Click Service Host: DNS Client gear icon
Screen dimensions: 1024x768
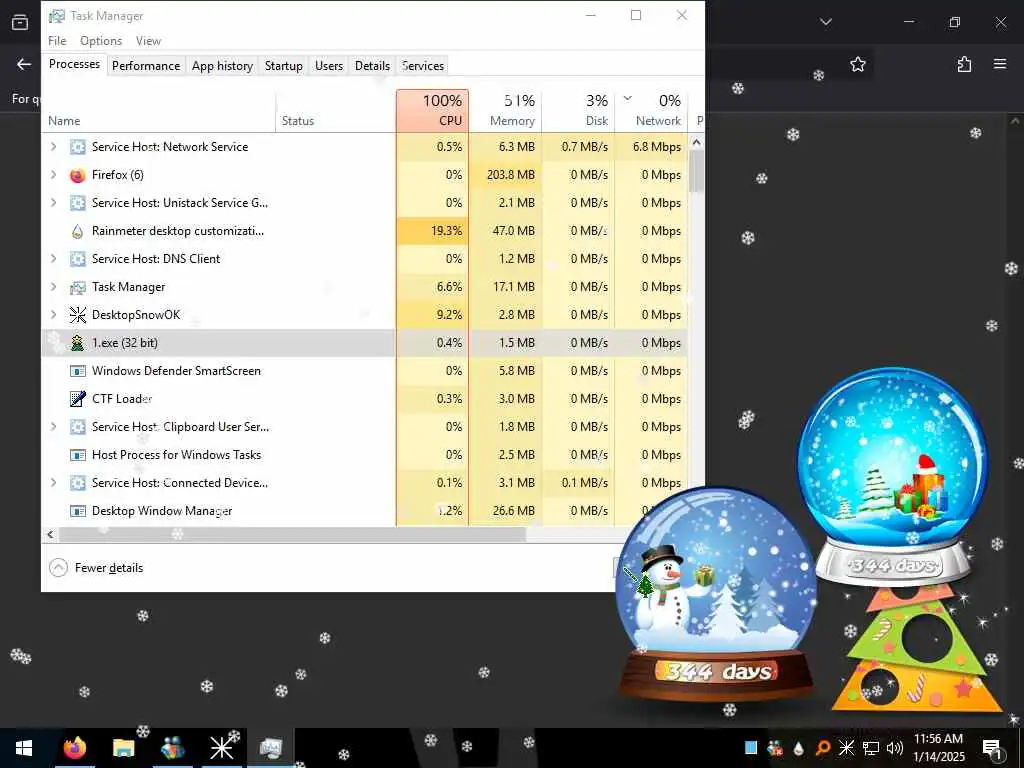78,259
